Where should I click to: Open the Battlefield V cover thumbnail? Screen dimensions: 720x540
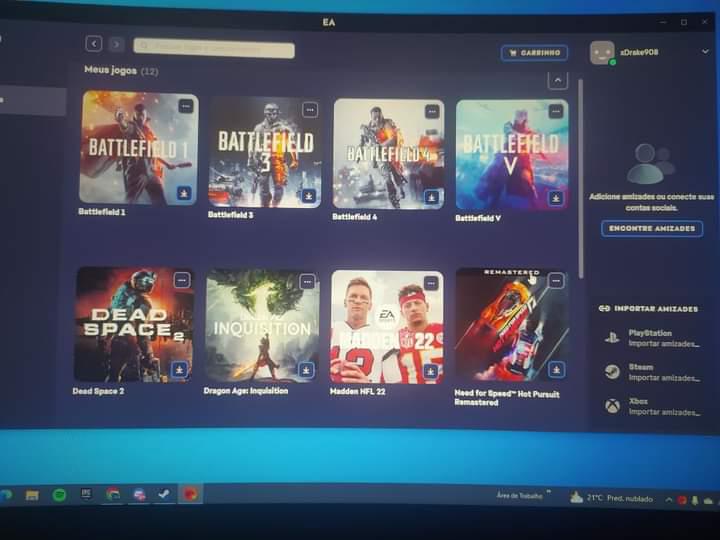(512, 155)
